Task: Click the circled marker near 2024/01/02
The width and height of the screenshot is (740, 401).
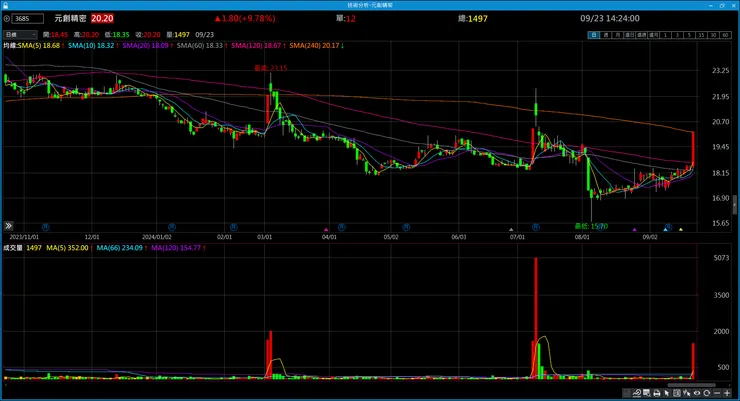Action: click(172, 227)
